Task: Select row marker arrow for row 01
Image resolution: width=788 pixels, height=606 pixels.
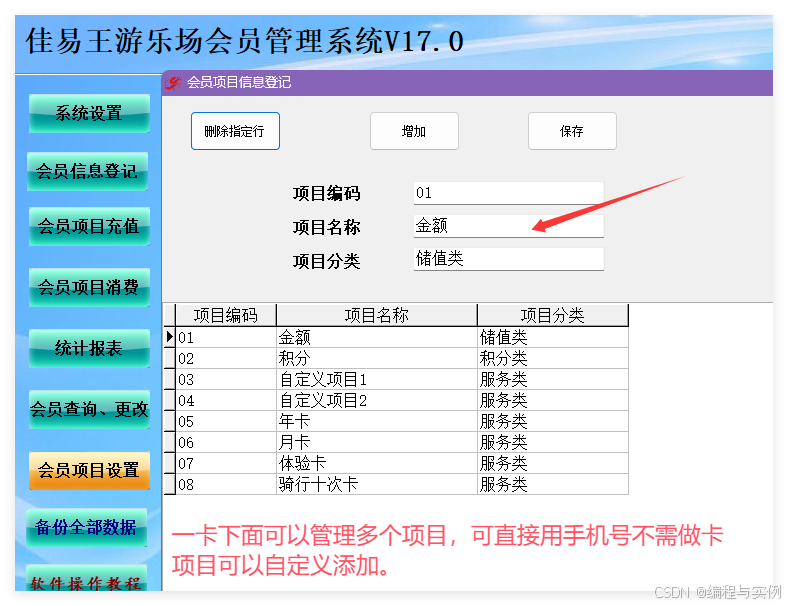Action: (170, 337)
